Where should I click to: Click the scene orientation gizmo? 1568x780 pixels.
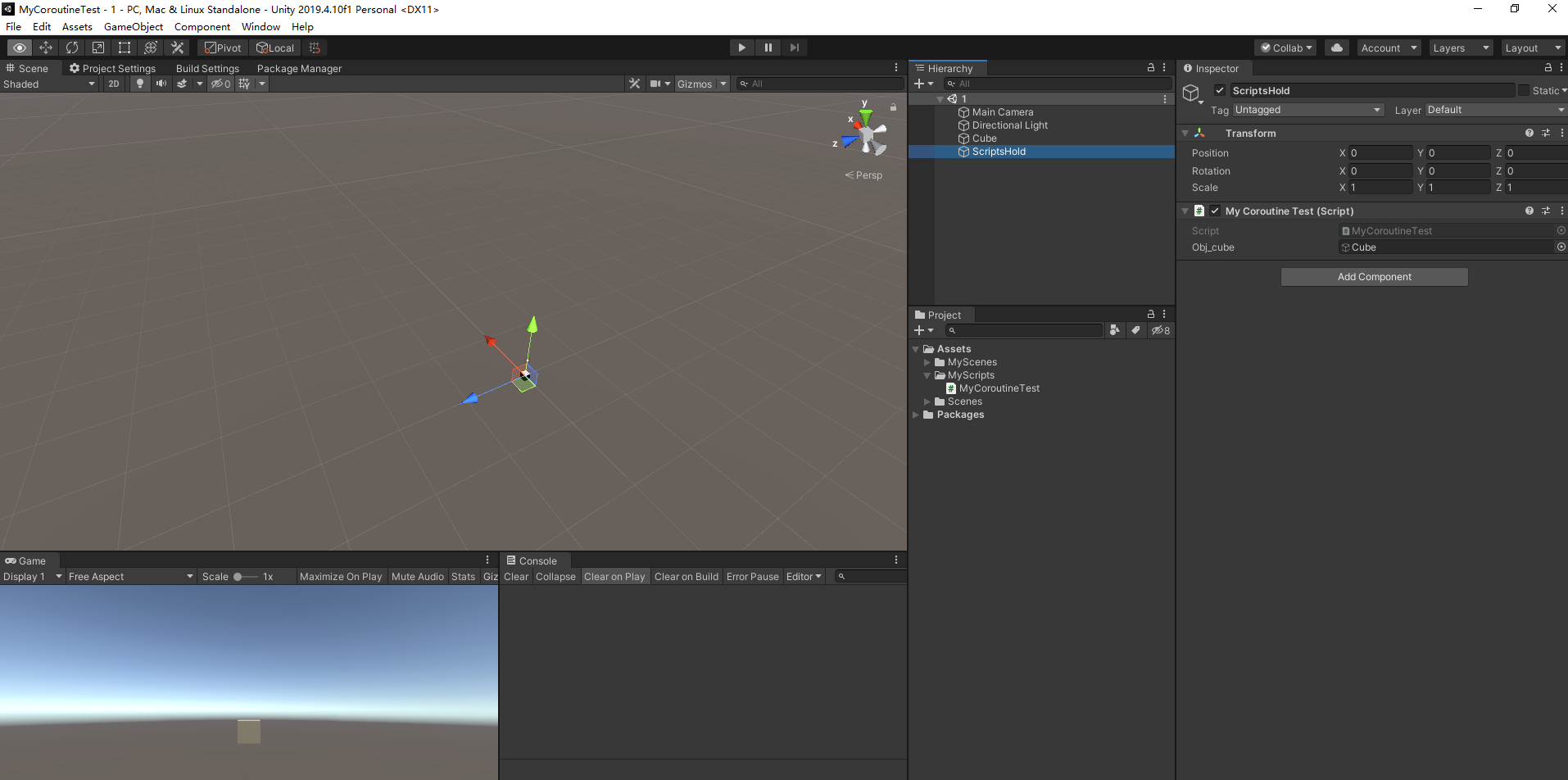click(x=866, y=134)
